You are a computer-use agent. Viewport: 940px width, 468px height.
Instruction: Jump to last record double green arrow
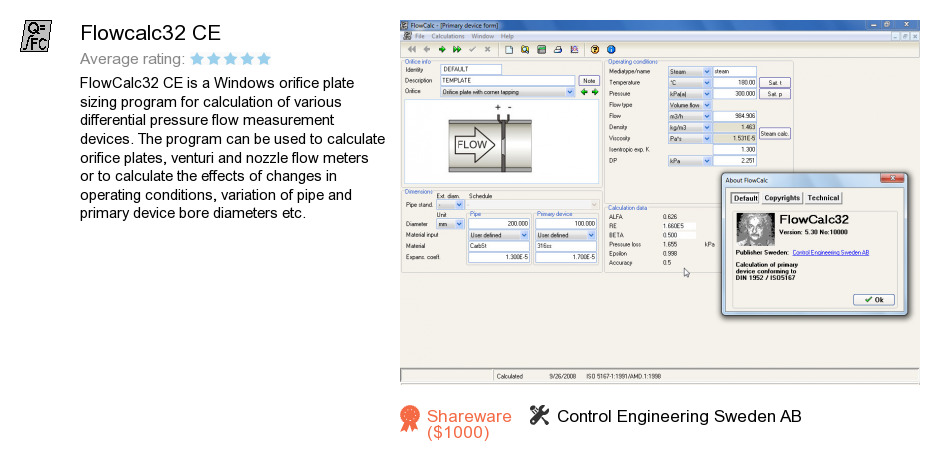tap(457, 50)
